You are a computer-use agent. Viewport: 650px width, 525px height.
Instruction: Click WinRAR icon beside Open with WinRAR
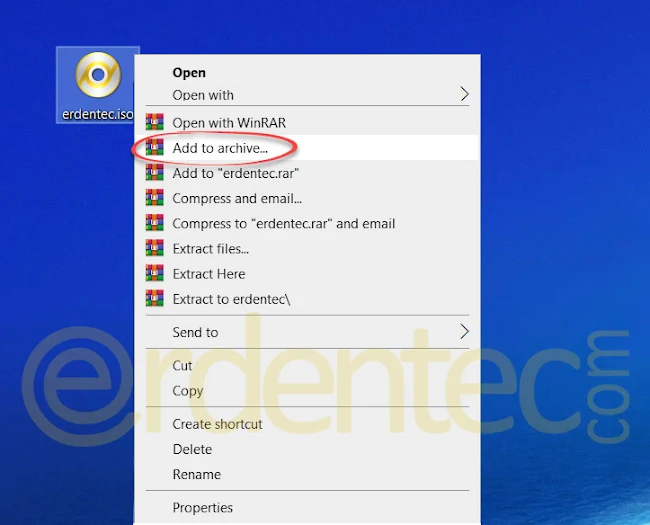155,122
